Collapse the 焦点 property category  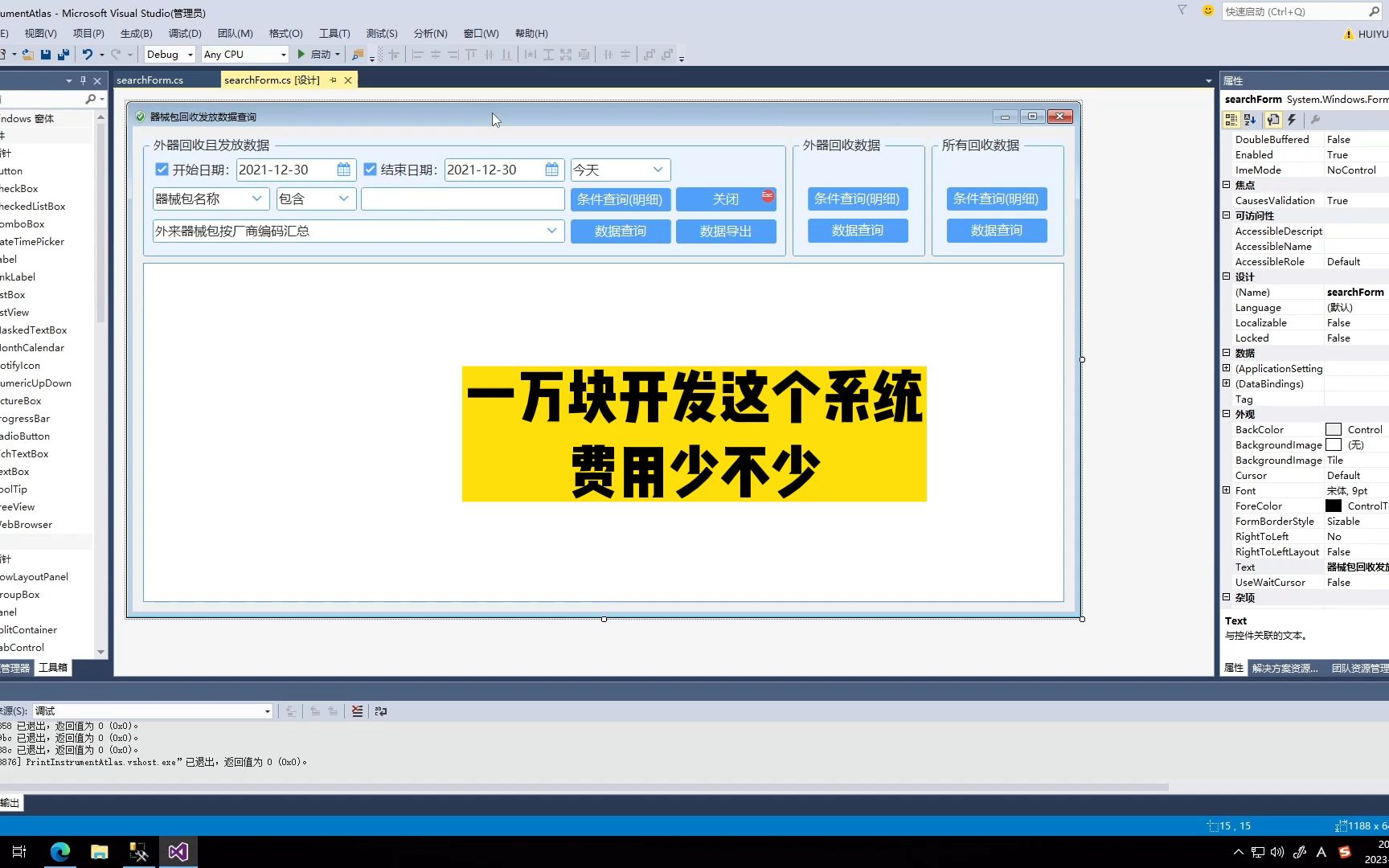click(1227, 185)
